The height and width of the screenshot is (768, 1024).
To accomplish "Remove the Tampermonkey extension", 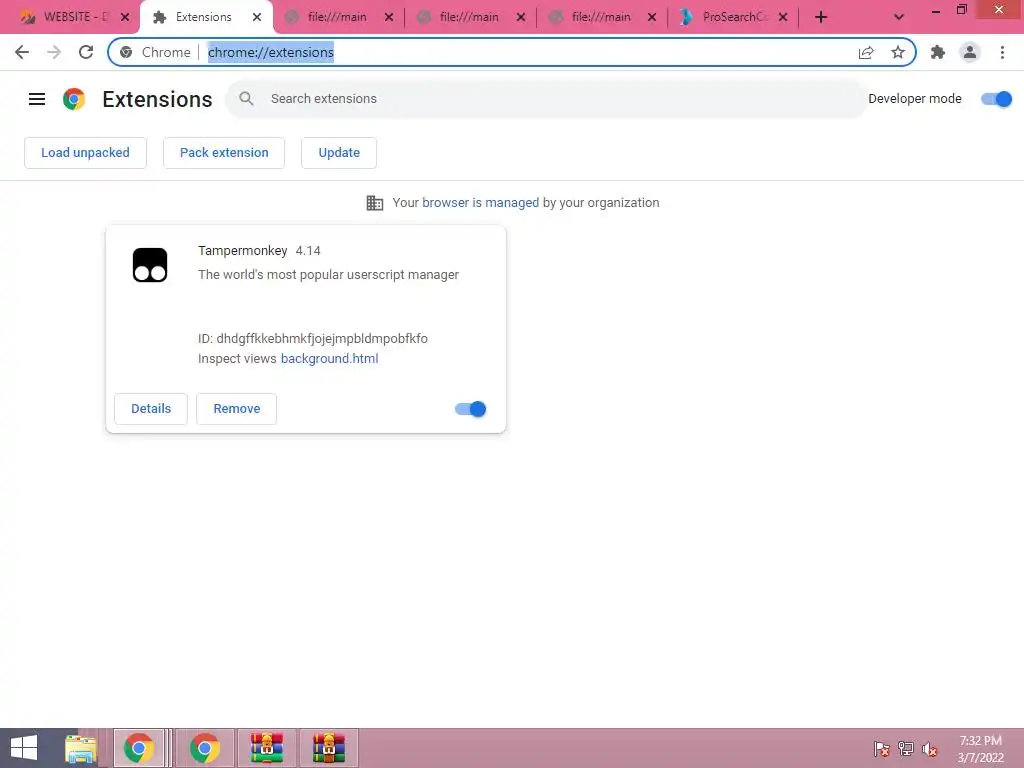I will click(236, 409).
